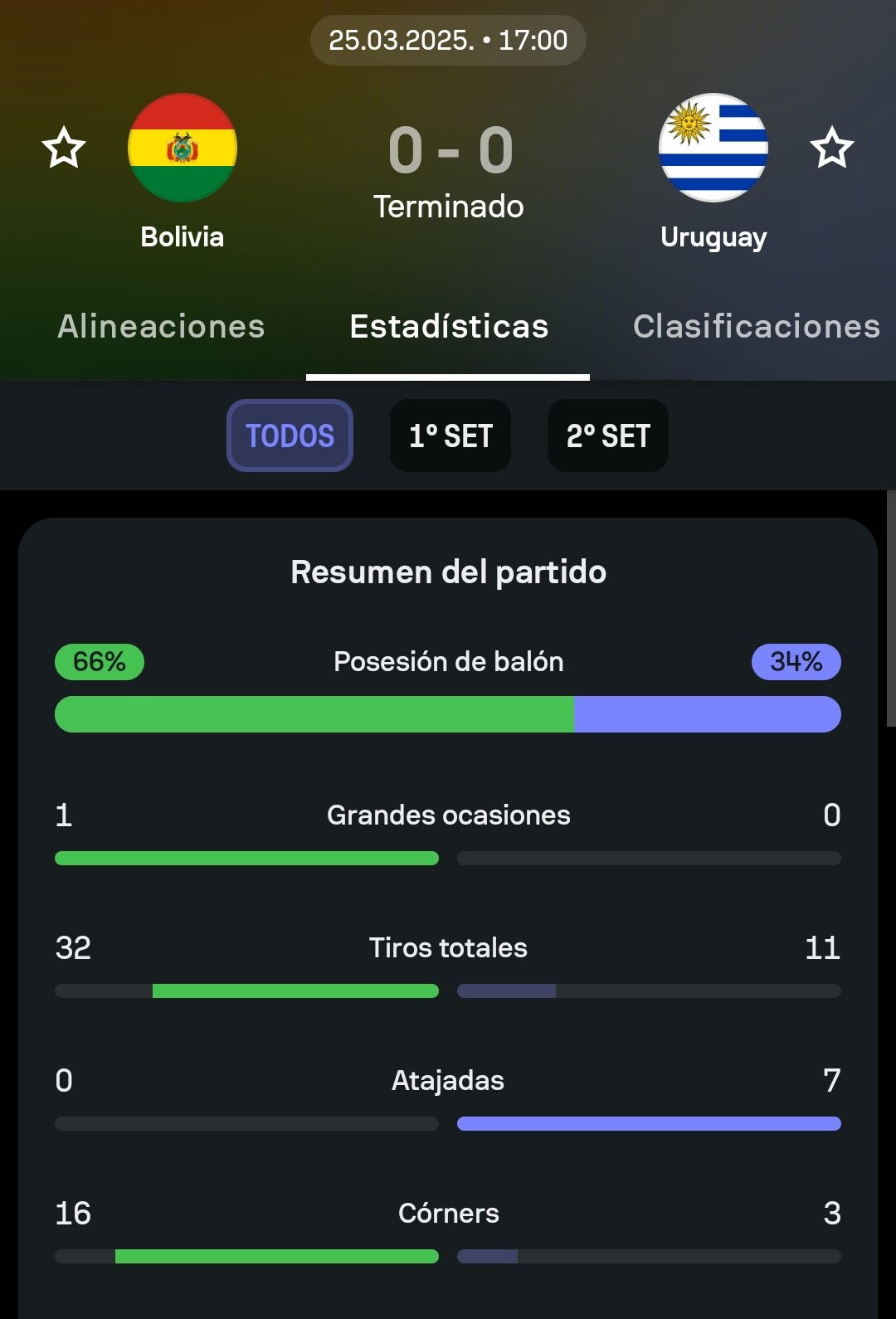
Task: Select the TODOS filter button
Action: 290,436
